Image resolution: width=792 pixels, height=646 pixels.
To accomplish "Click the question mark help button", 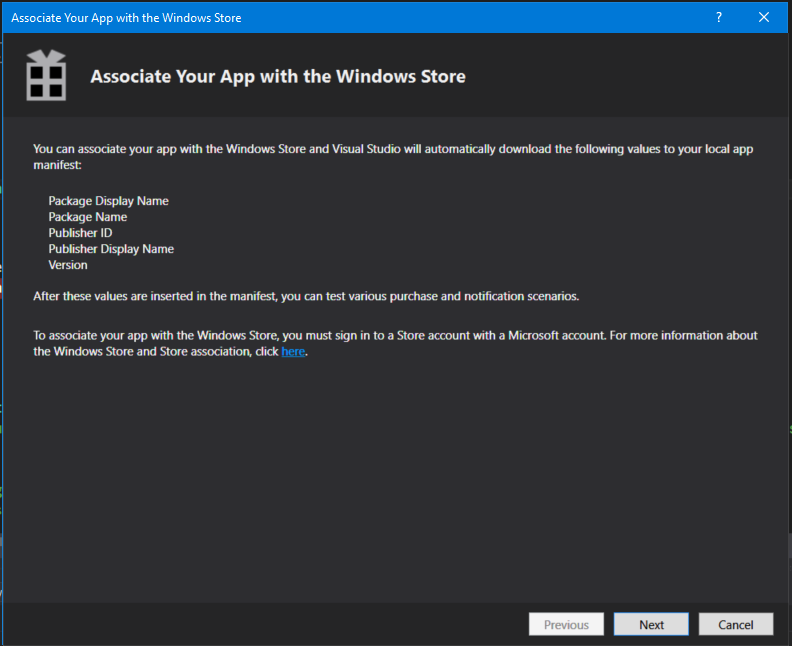I will coord(719,17).
